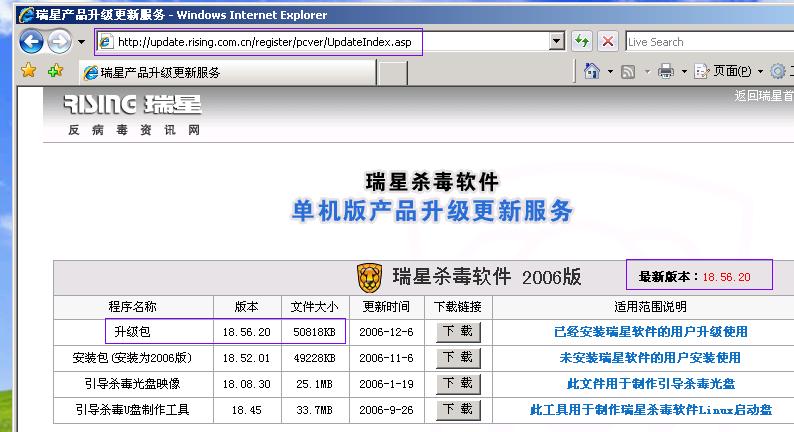Click the Back navigation arrow

tap(31, 42)
